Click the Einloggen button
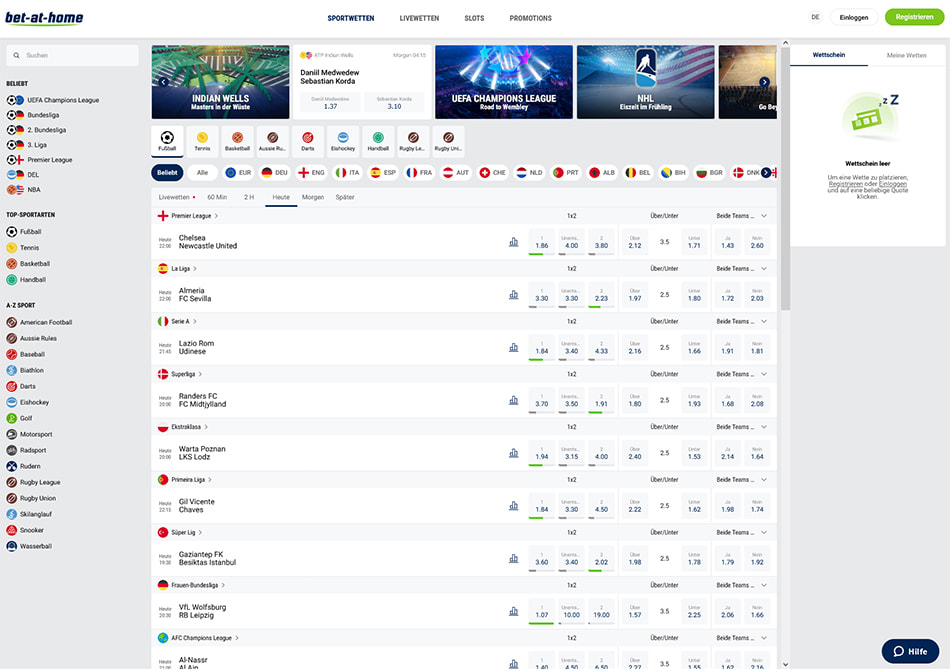The height and width of the screenshot is (671, 950). coord(854,17)
